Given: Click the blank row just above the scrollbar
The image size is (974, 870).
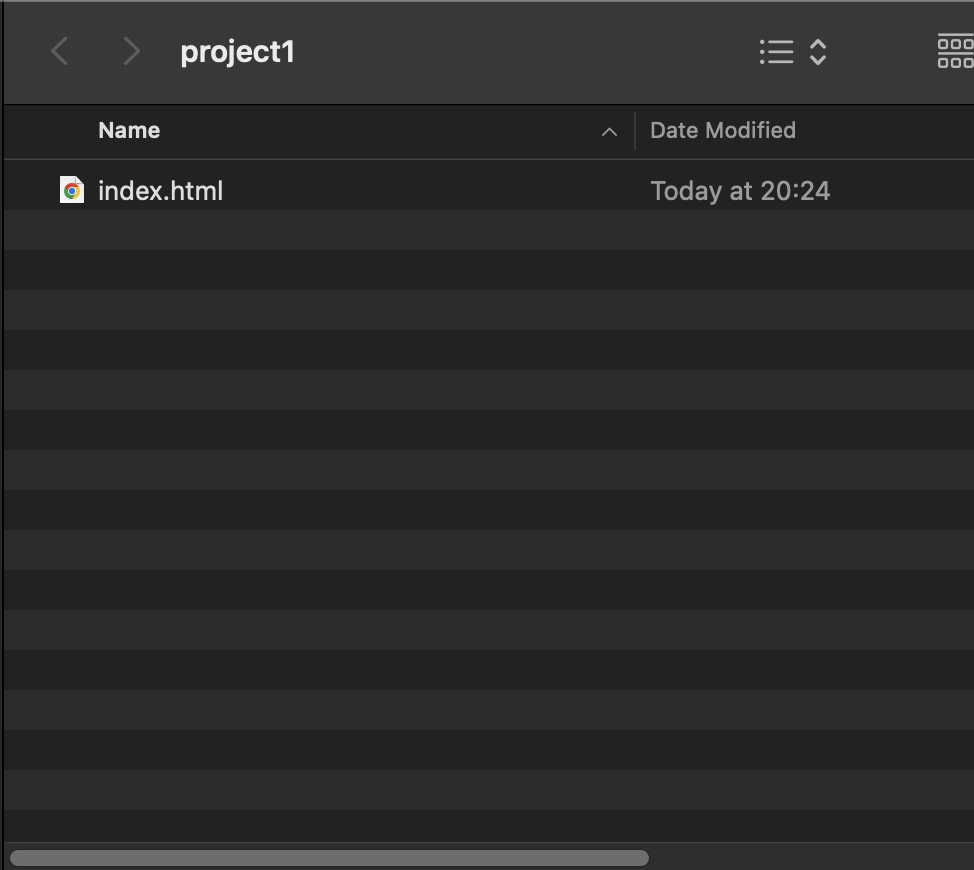Looking at the screenshot, I should click(x=489, y=826).
